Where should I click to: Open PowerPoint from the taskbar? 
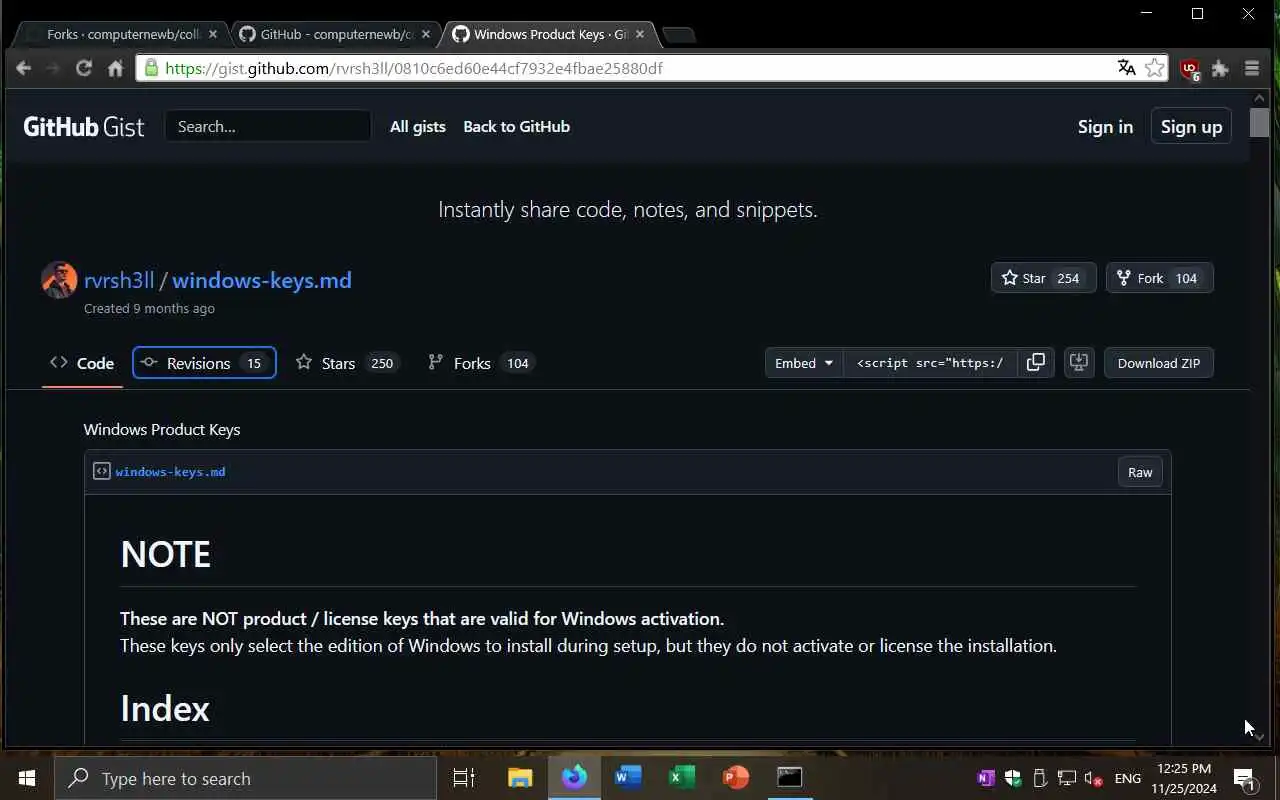click(736, 778)
